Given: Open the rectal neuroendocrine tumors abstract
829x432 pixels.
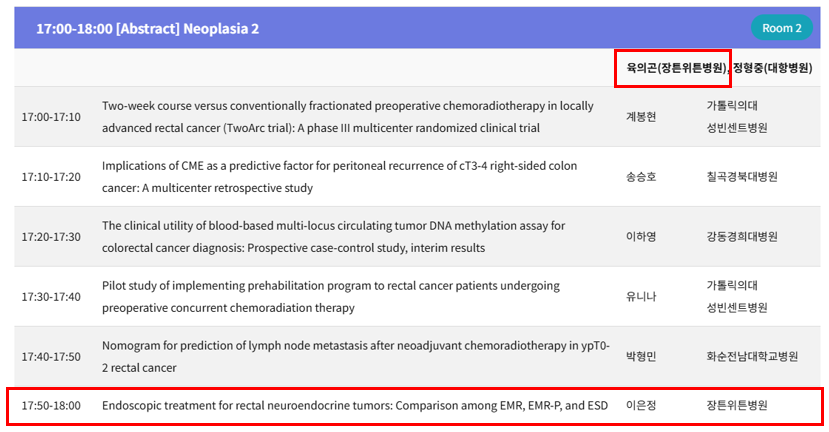Looking at the screenshot, I should (355, 406).
